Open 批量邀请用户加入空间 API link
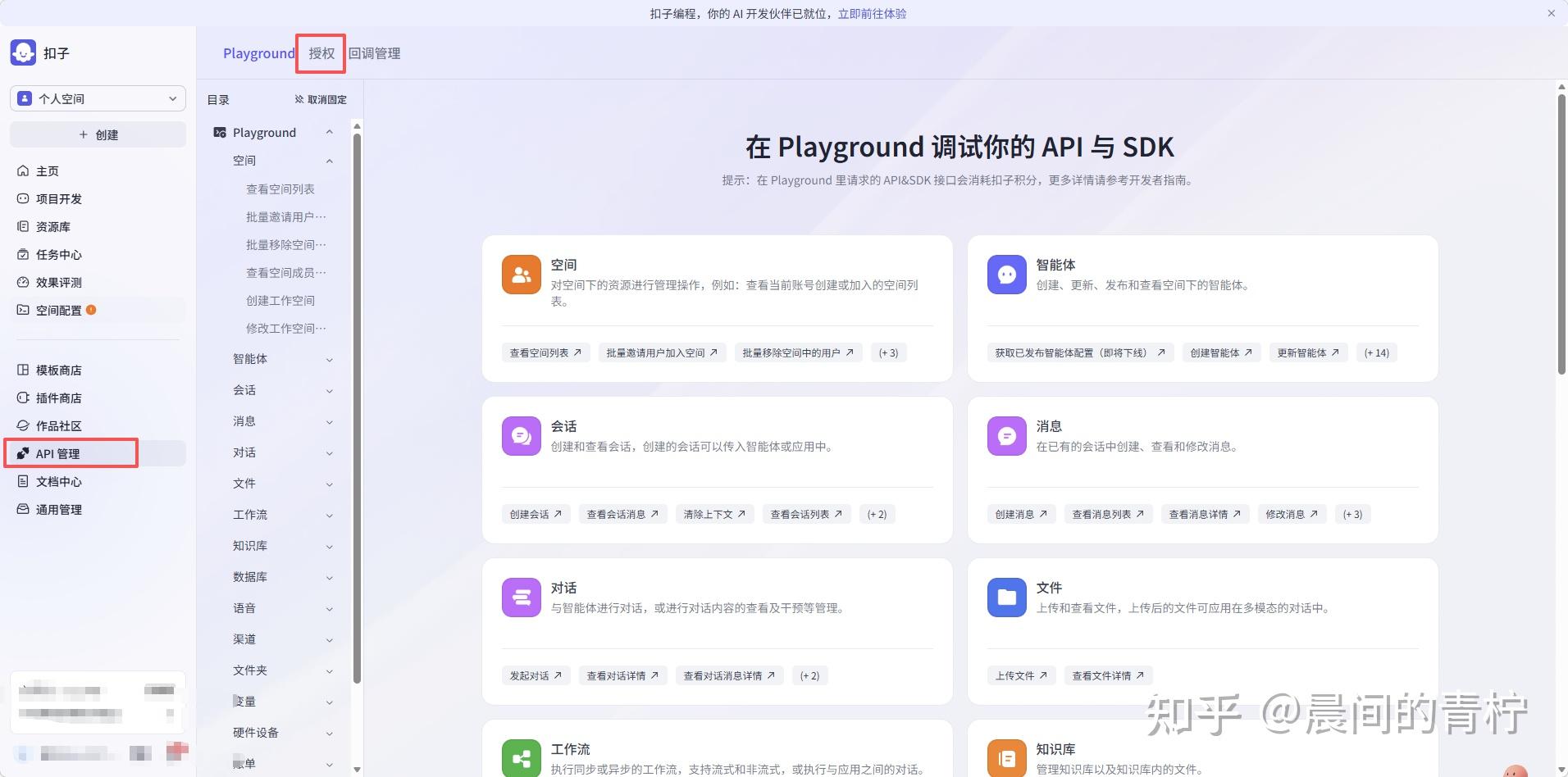The width and height of the screenshot is (1568, 777). (x=662, y=352)
